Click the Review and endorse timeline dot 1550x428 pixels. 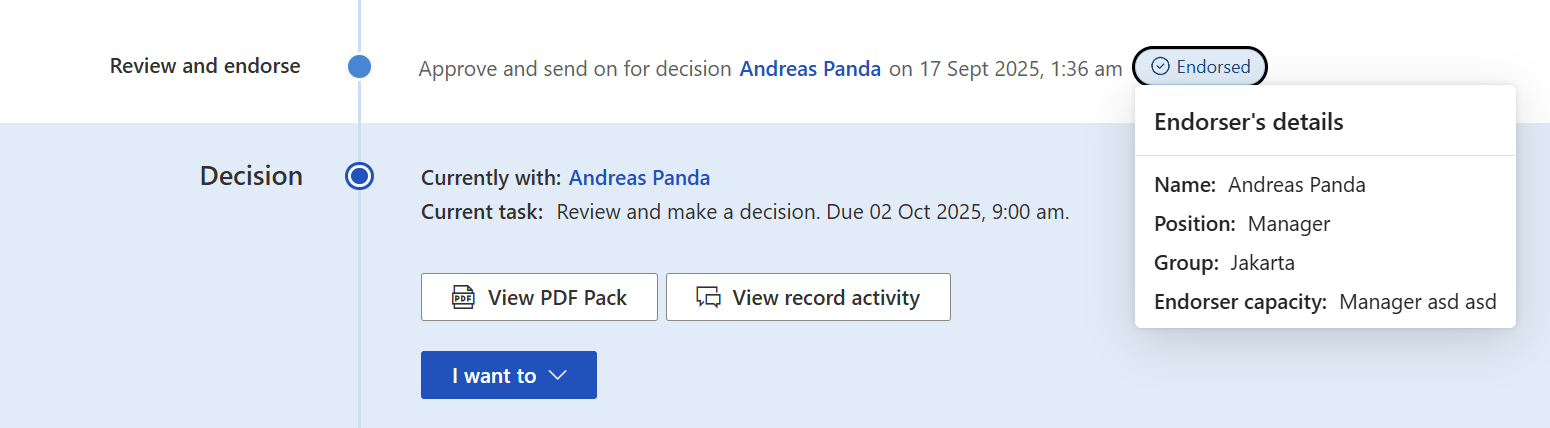click(359, 67)
